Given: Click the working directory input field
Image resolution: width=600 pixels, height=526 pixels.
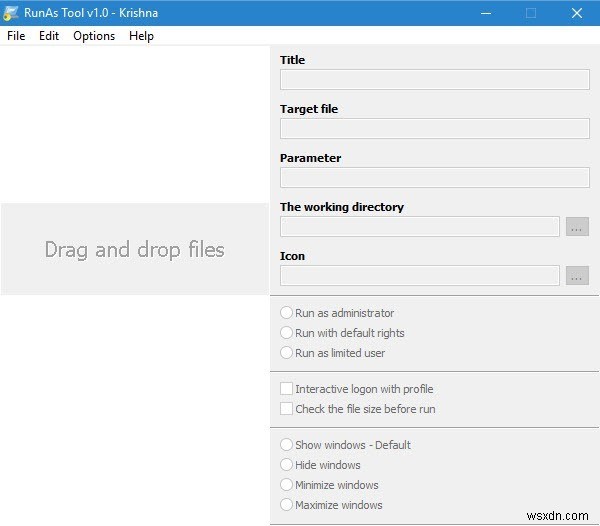Looking at the screenshot, I should click(419, 226).
